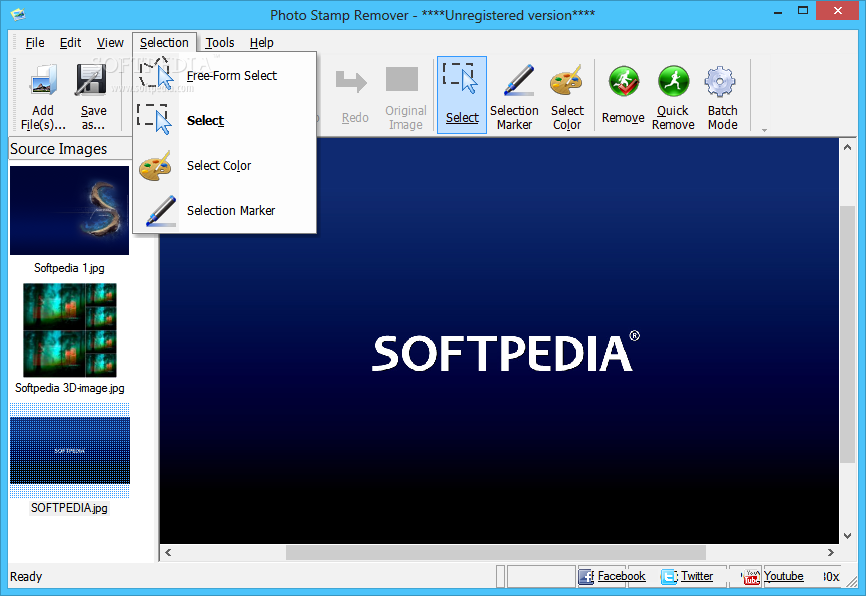Image resolution: width=866 pixels, height=596 pixels.
Task: Click the vertical scrollbar thumb
Action: tap(847, 334)
